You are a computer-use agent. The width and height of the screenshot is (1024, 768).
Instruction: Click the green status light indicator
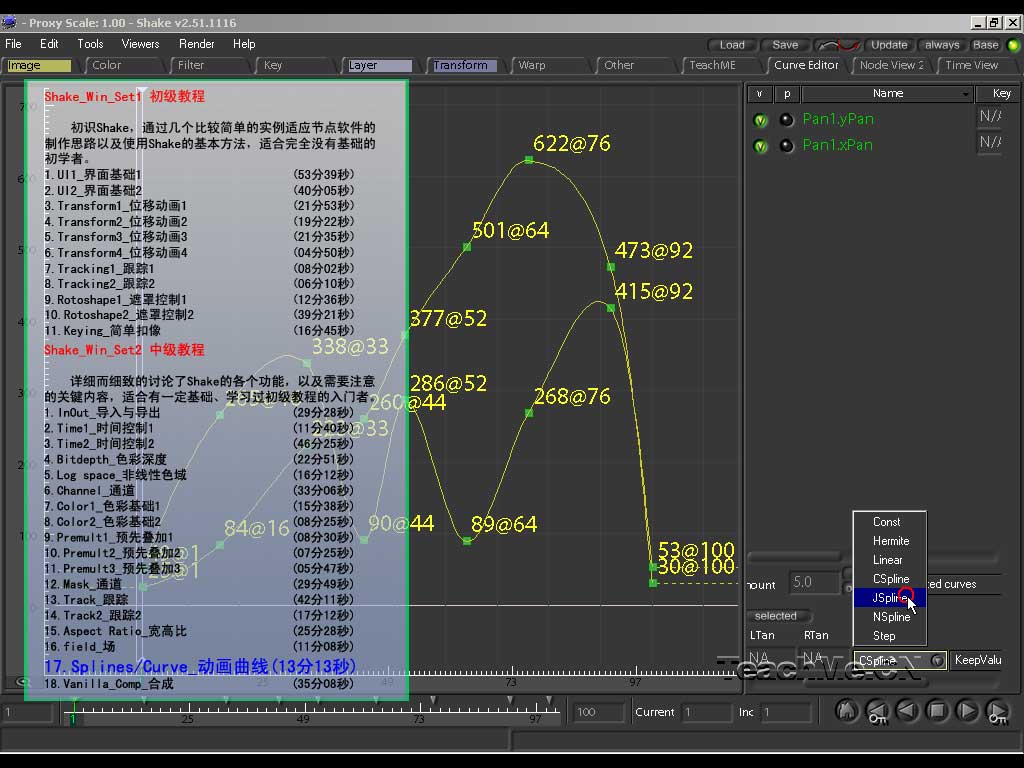click(1013, 45)
